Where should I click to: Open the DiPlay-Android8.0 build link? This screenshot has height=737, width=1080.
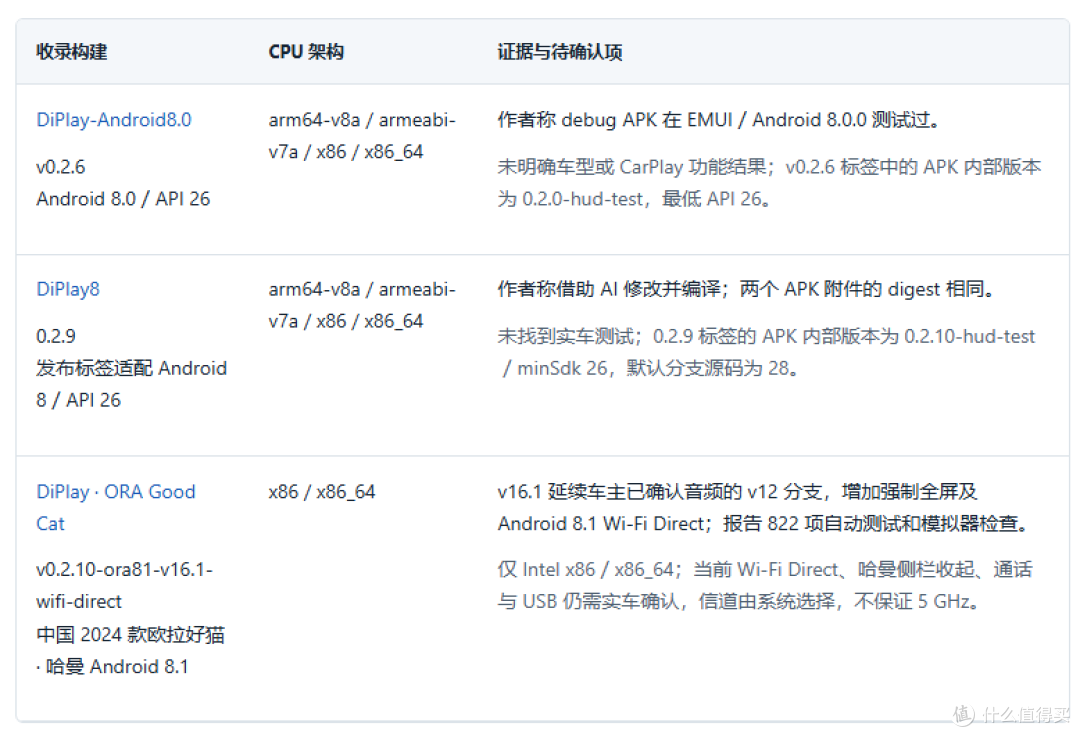114,120
